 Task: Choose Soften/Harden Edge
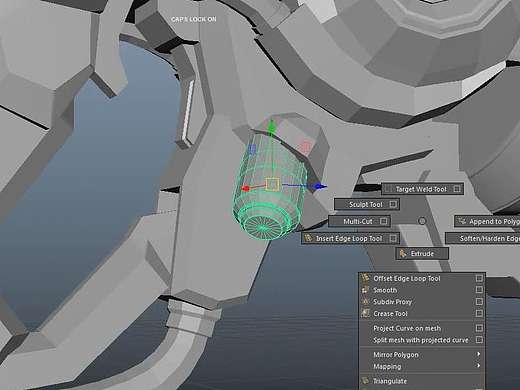click(x=483, y=238)
